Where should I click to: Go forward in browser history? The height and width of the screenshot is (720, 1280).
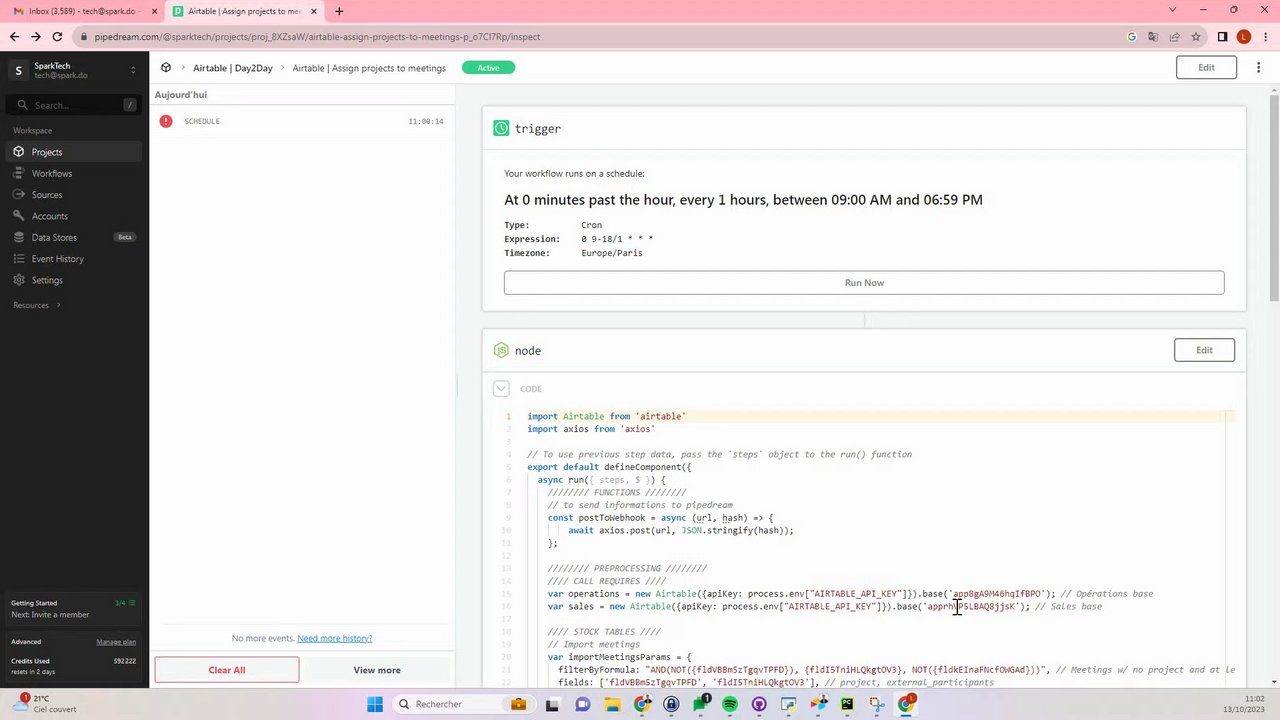point(36,37)
